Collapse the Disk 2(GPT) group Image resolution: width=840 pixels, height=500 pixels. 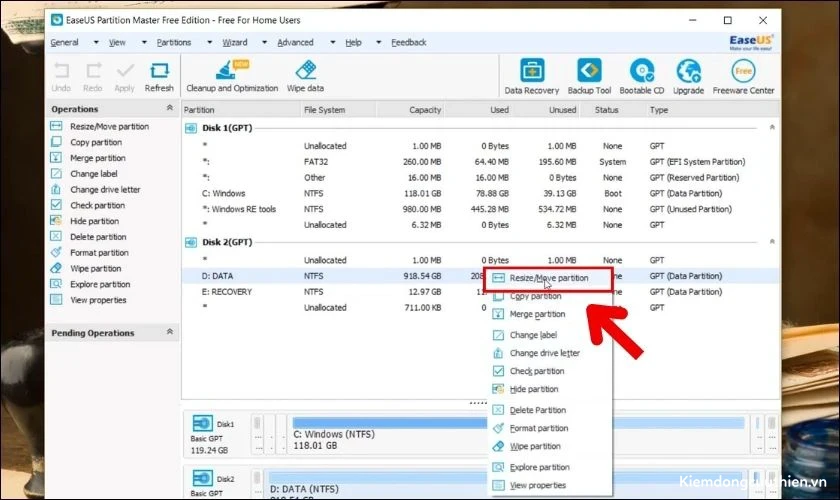[772, 242]
